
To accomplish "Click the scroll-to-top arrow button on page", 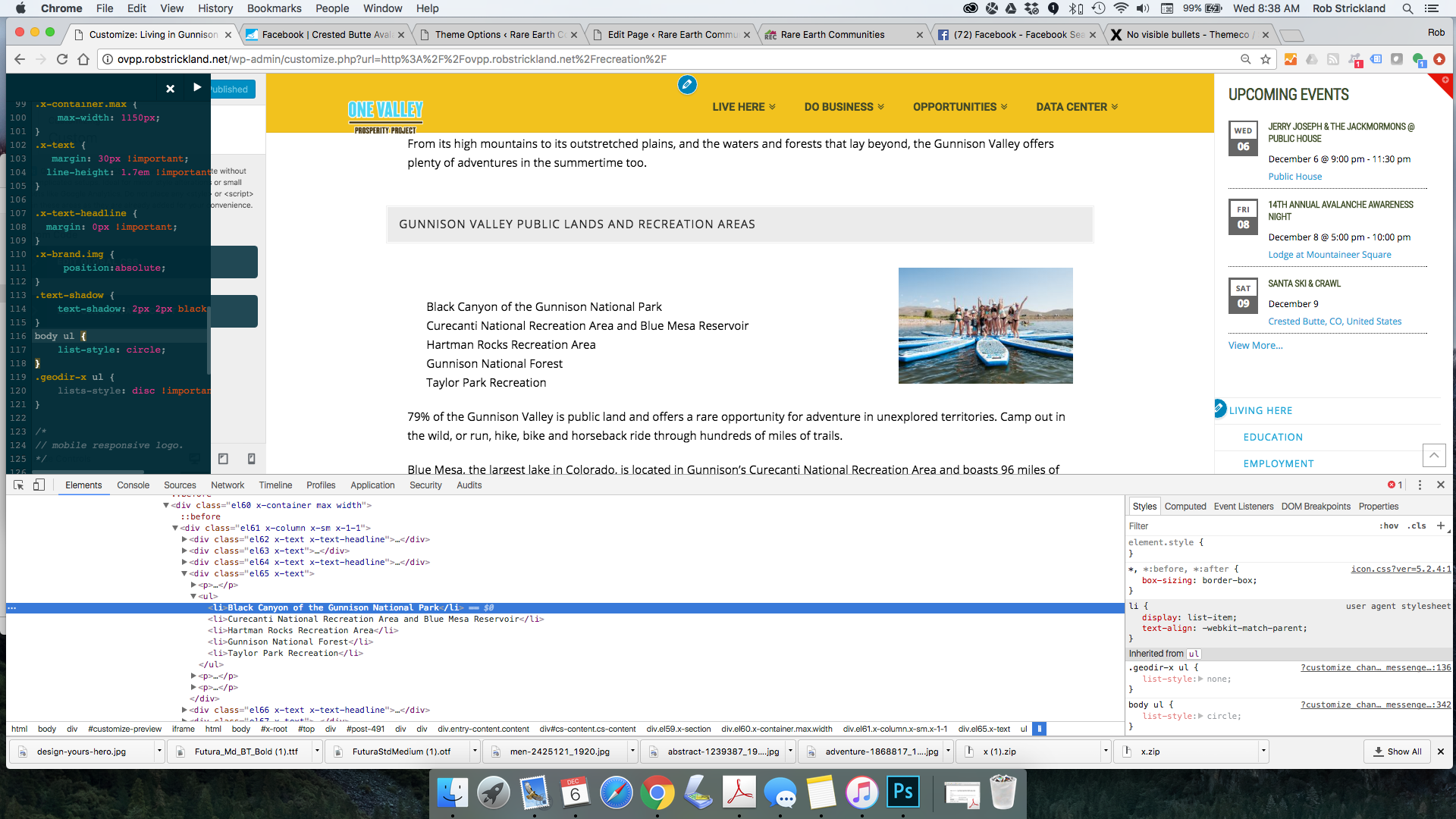I will 1433,456.
